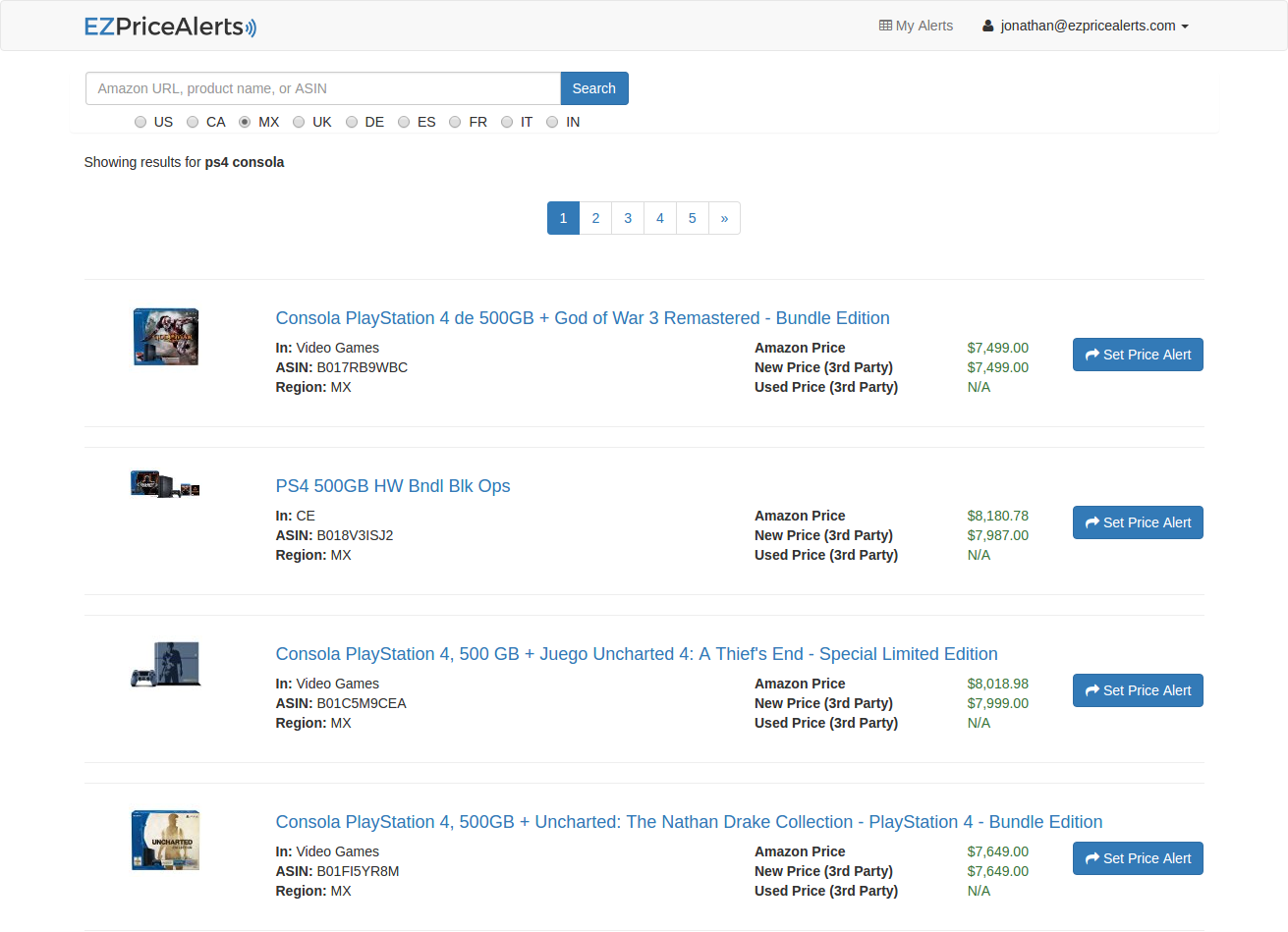Click ASIN B018V3ISJ2 text
1288x932 pixels.
tap(334, 535)
